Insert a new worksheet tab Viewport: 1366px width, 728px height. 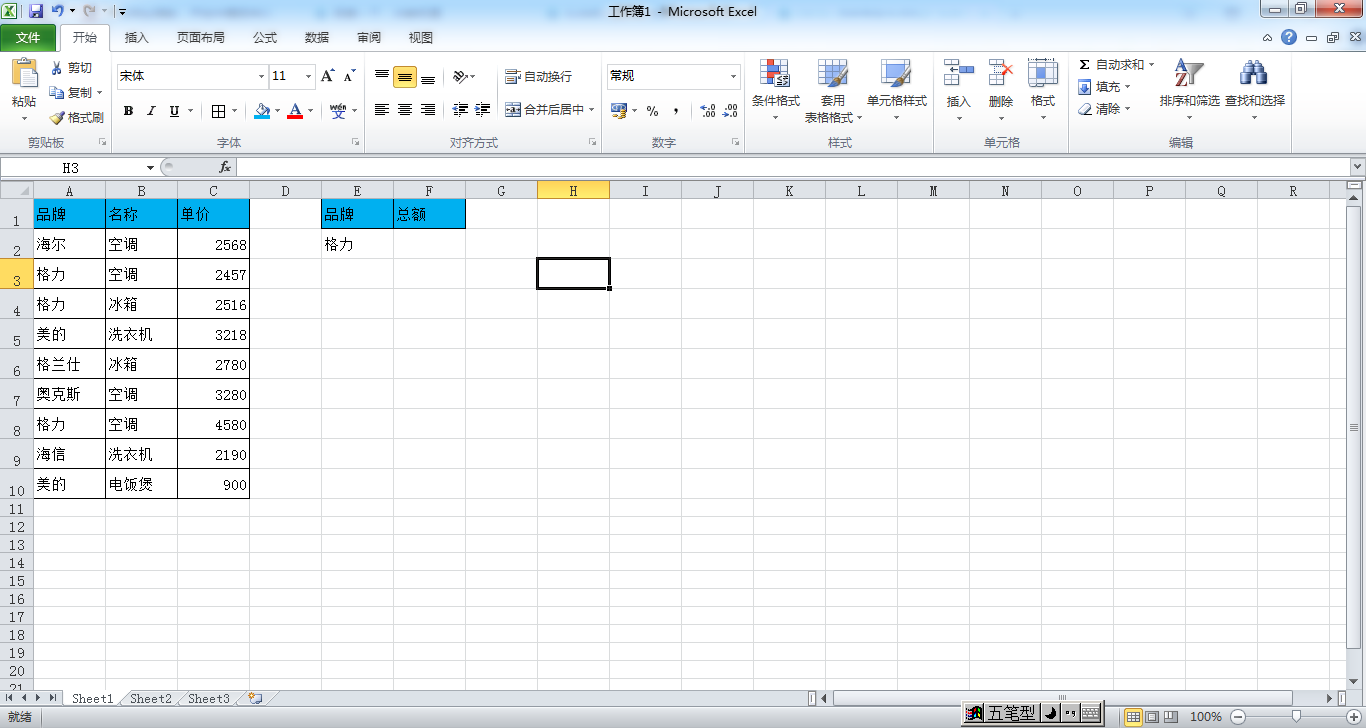[255, 699]
